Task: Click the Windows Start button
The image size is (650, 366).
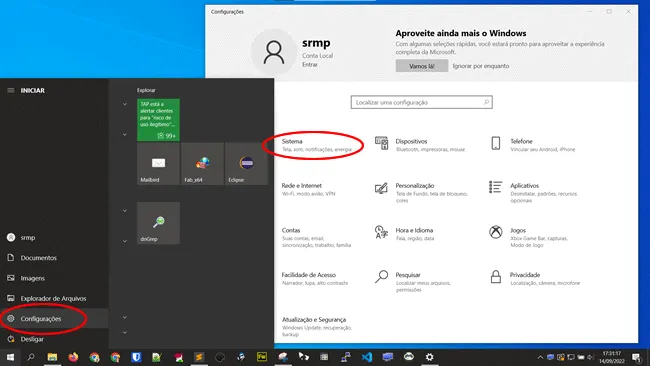Action: pos(10,357)
